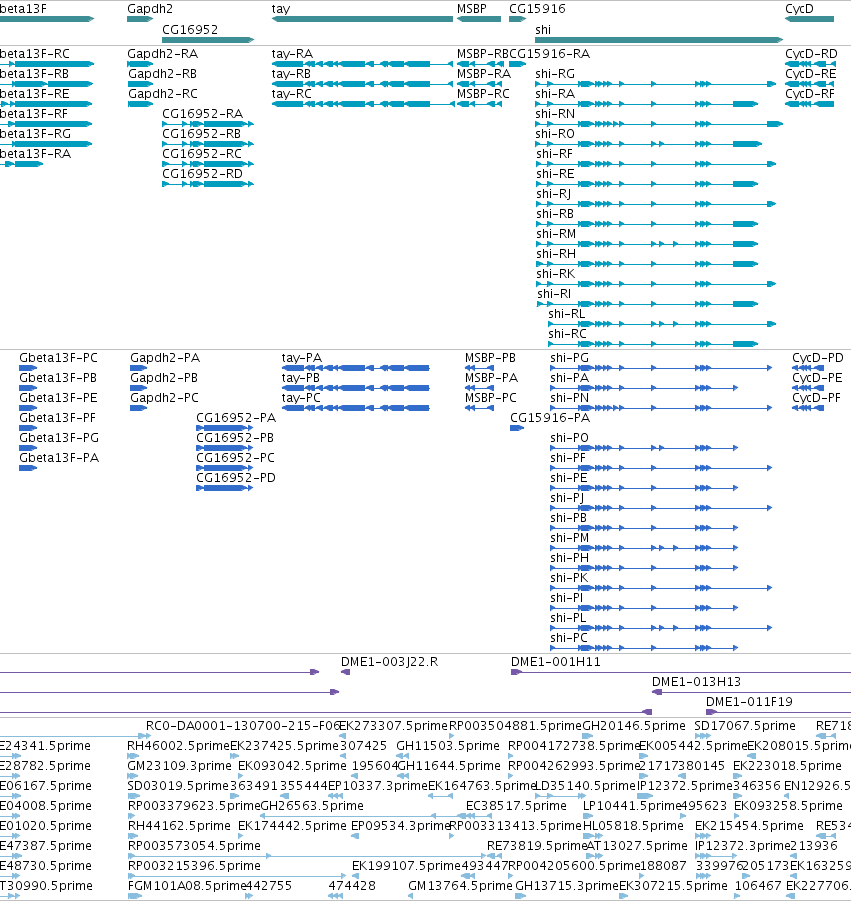The height and width of the screenshot is (901, 851).
Task: Click BAC label DME1-001H11
Action: 556,662
